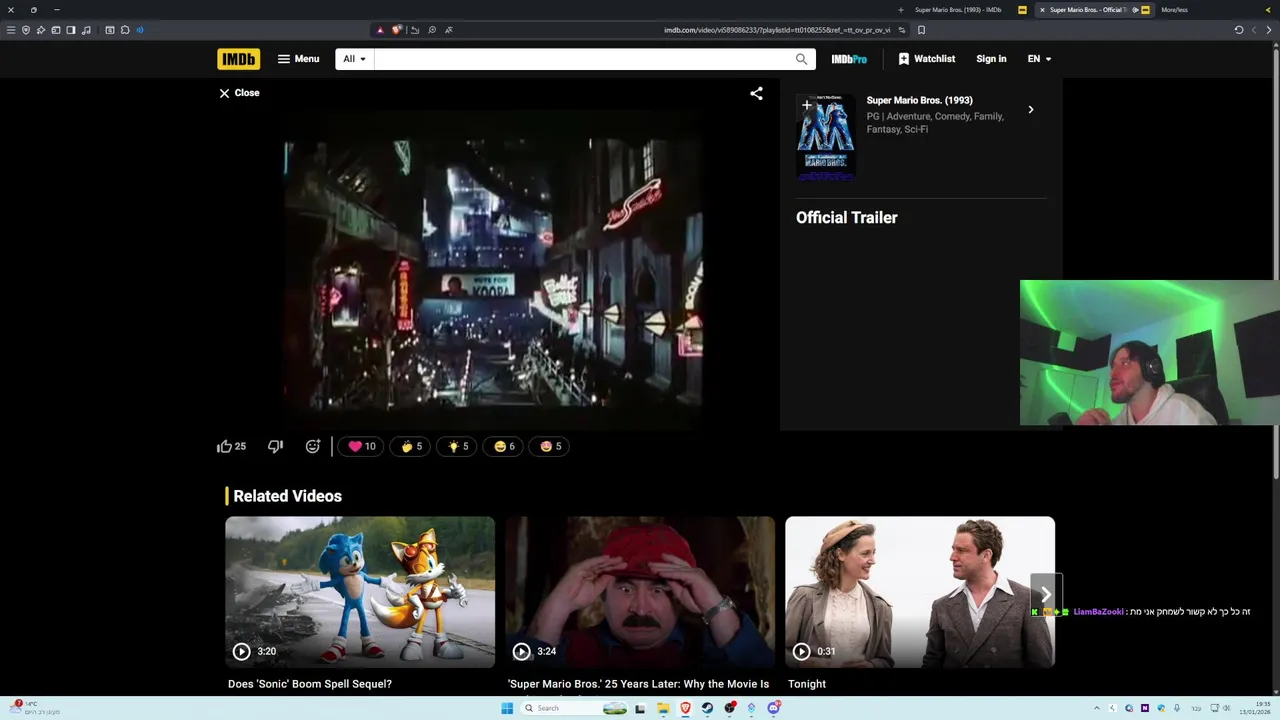This screenshot has height=720, width=1280.
Task: Click the browser address bar URL
Action: [x=777, y=30]
